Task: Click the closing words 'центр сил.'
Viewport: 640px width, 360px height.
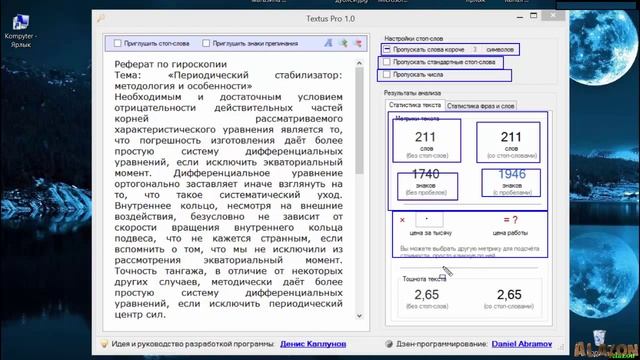Action: 140,315
